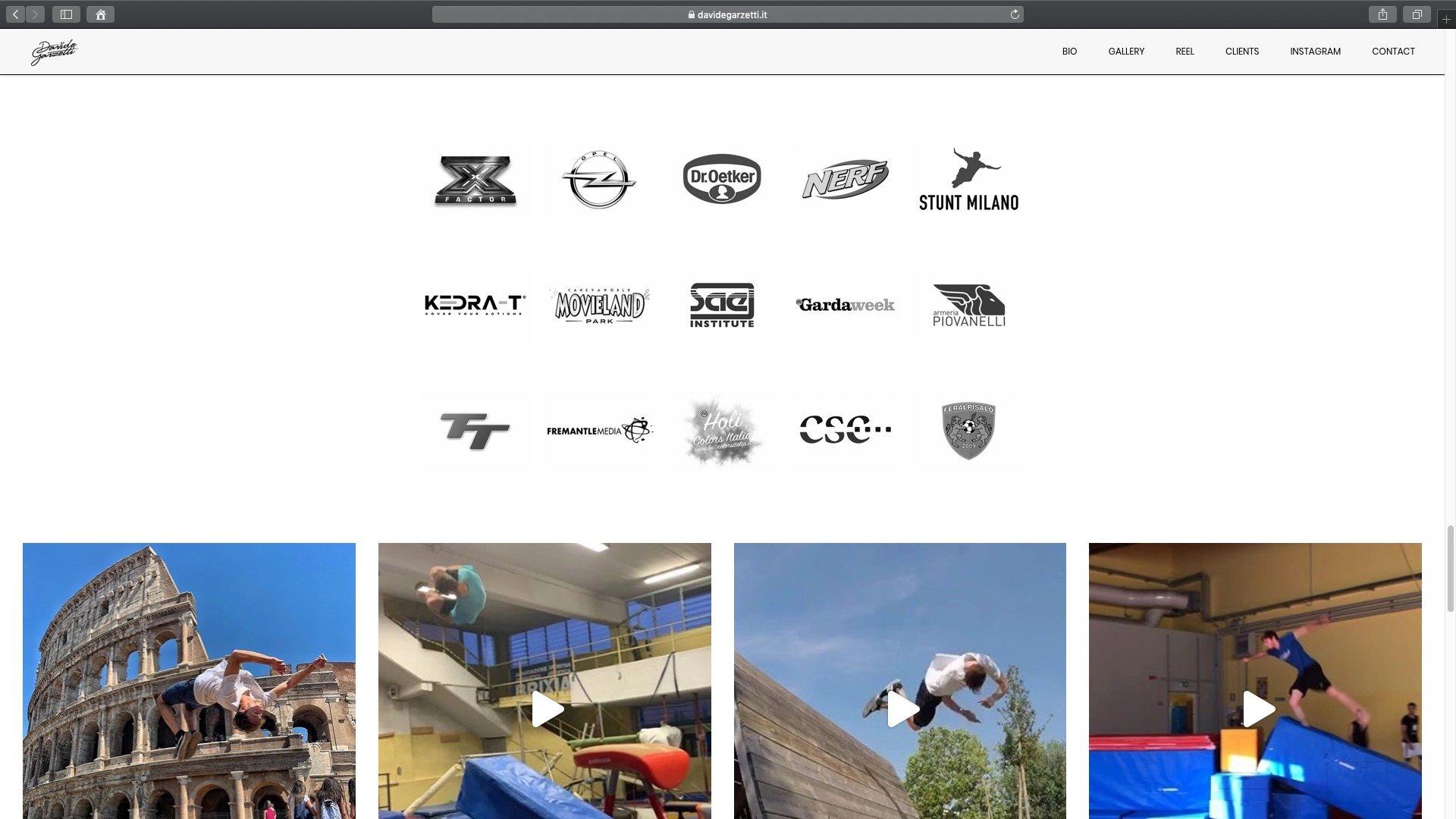Click the Holi Colors Italia logo
Viewport: 1456px width, 819px height.
pos(722,430)
